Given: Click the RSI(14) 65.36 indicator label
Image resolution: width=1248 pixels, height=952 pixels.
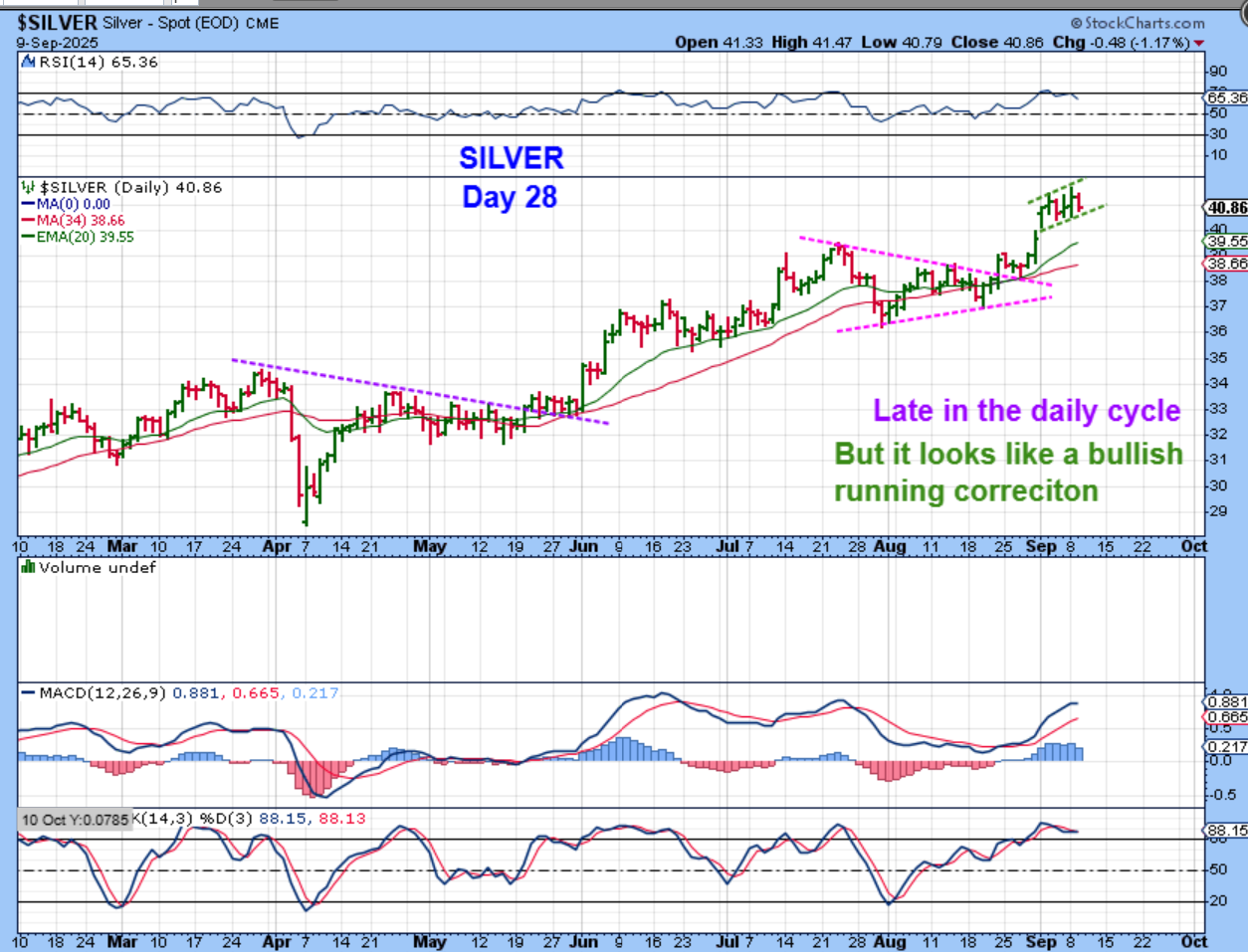Looking at the screenshot, I should click(99, 62).
